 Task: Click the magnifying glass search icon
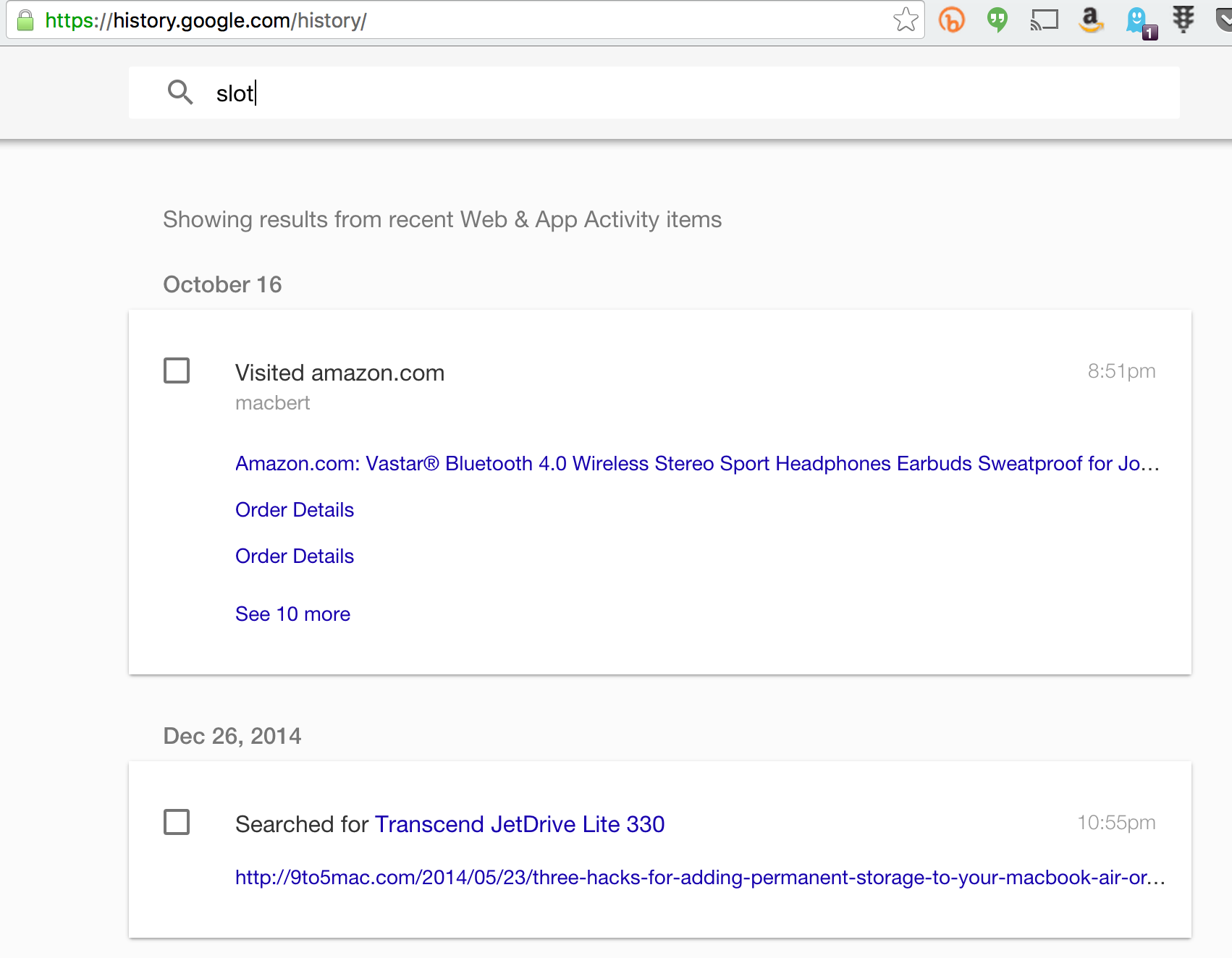tap(180, 93)
